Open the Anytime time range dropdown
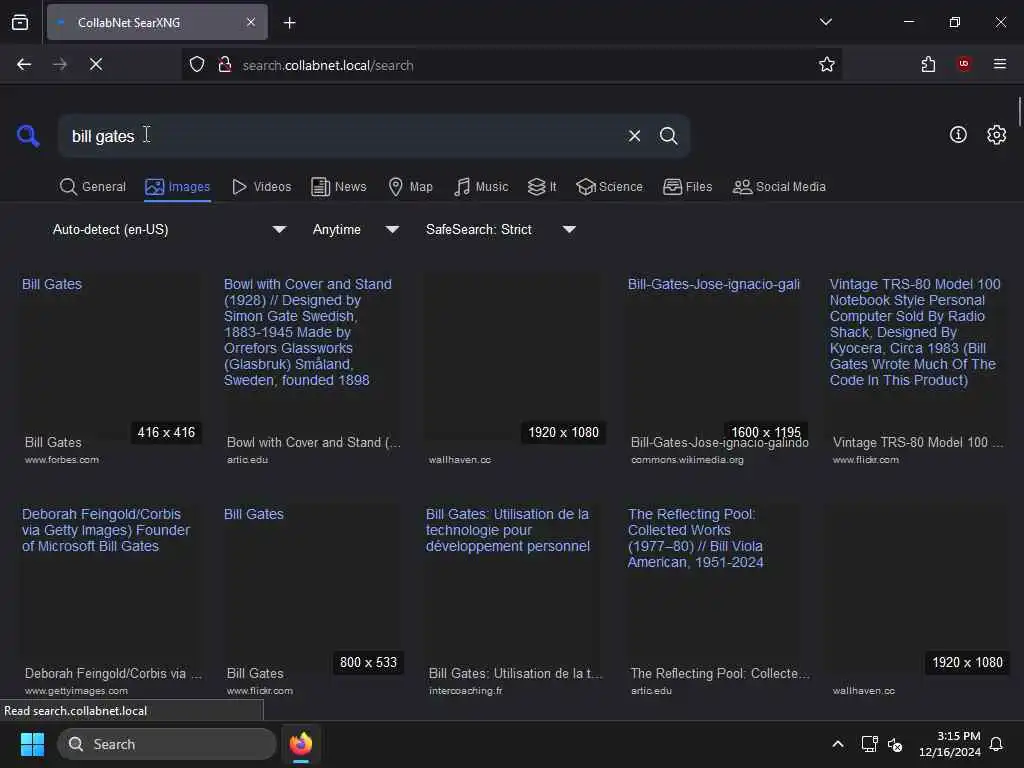 pyautogui.click(x=355, y=230)
